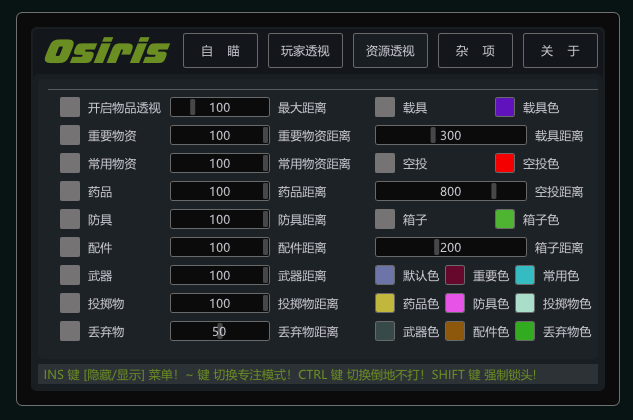Check the 常用物资 option
Screen dimensions: 633x420
(x=70, y=163)
